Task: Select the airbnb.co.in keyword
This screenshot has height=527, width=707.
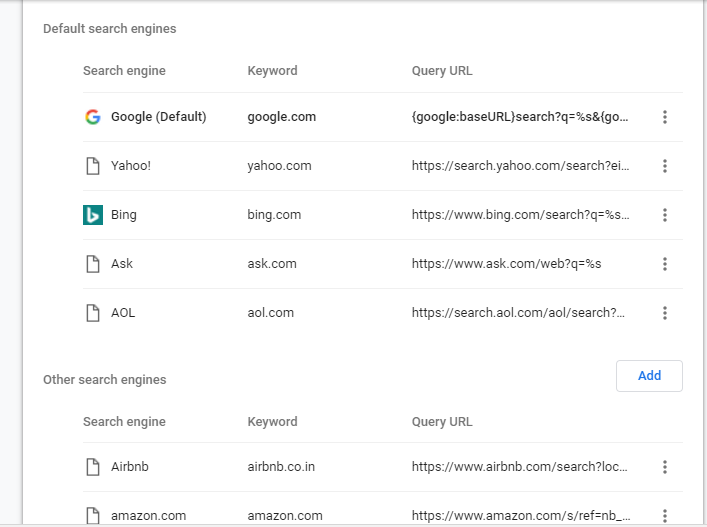Action: point(281,467)
